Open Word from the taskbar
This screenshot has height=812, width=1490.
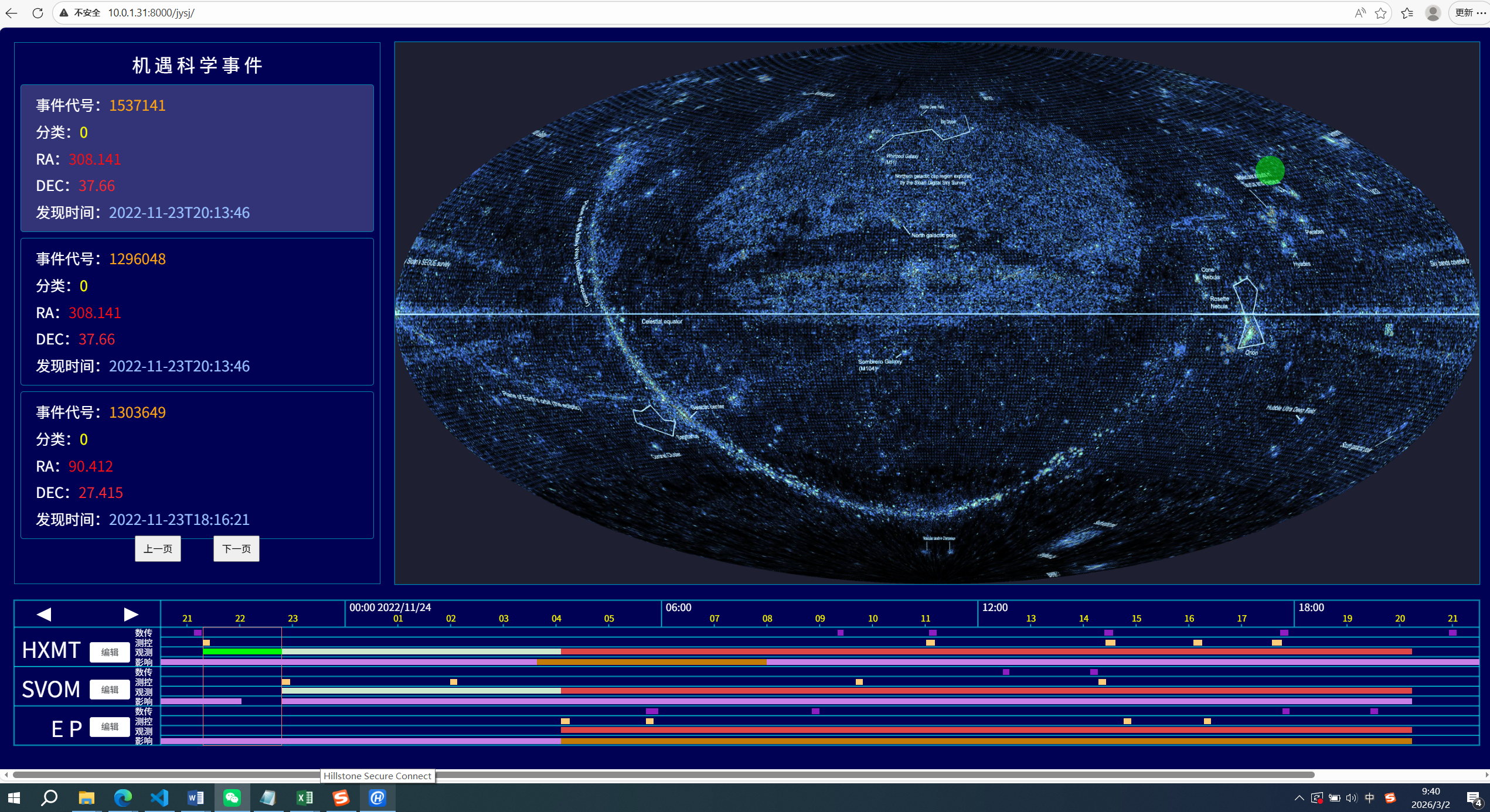(x=196, y=797)
